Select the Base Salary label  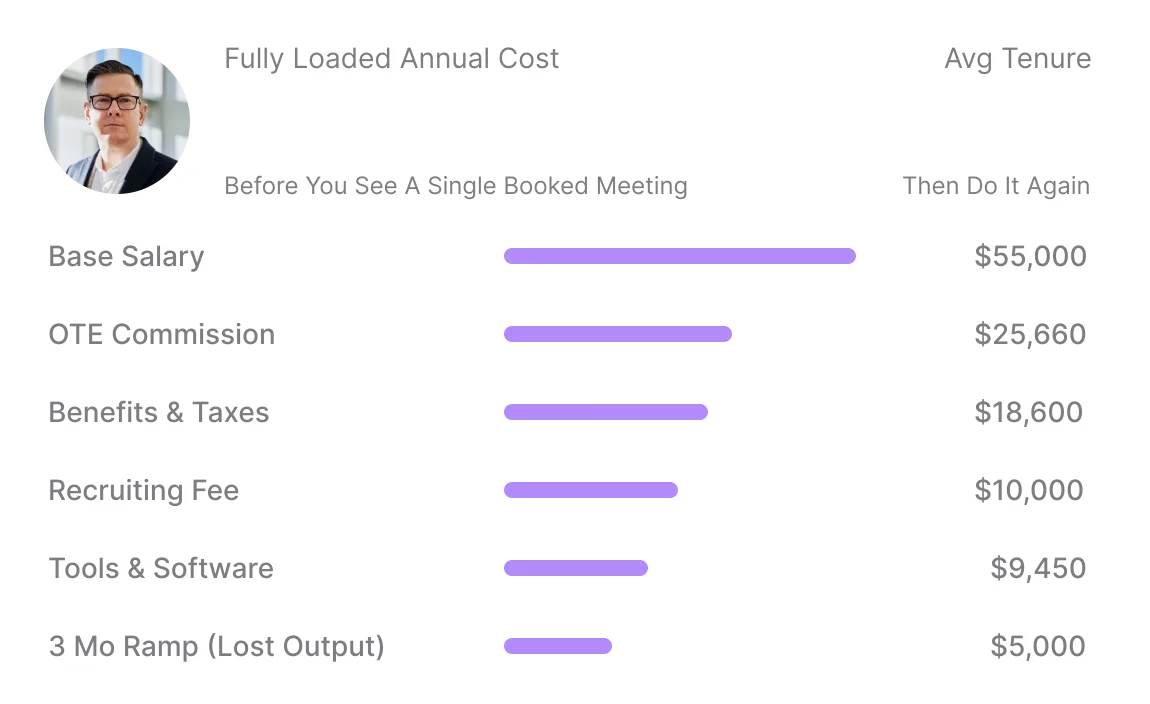(x=126, y=256)
